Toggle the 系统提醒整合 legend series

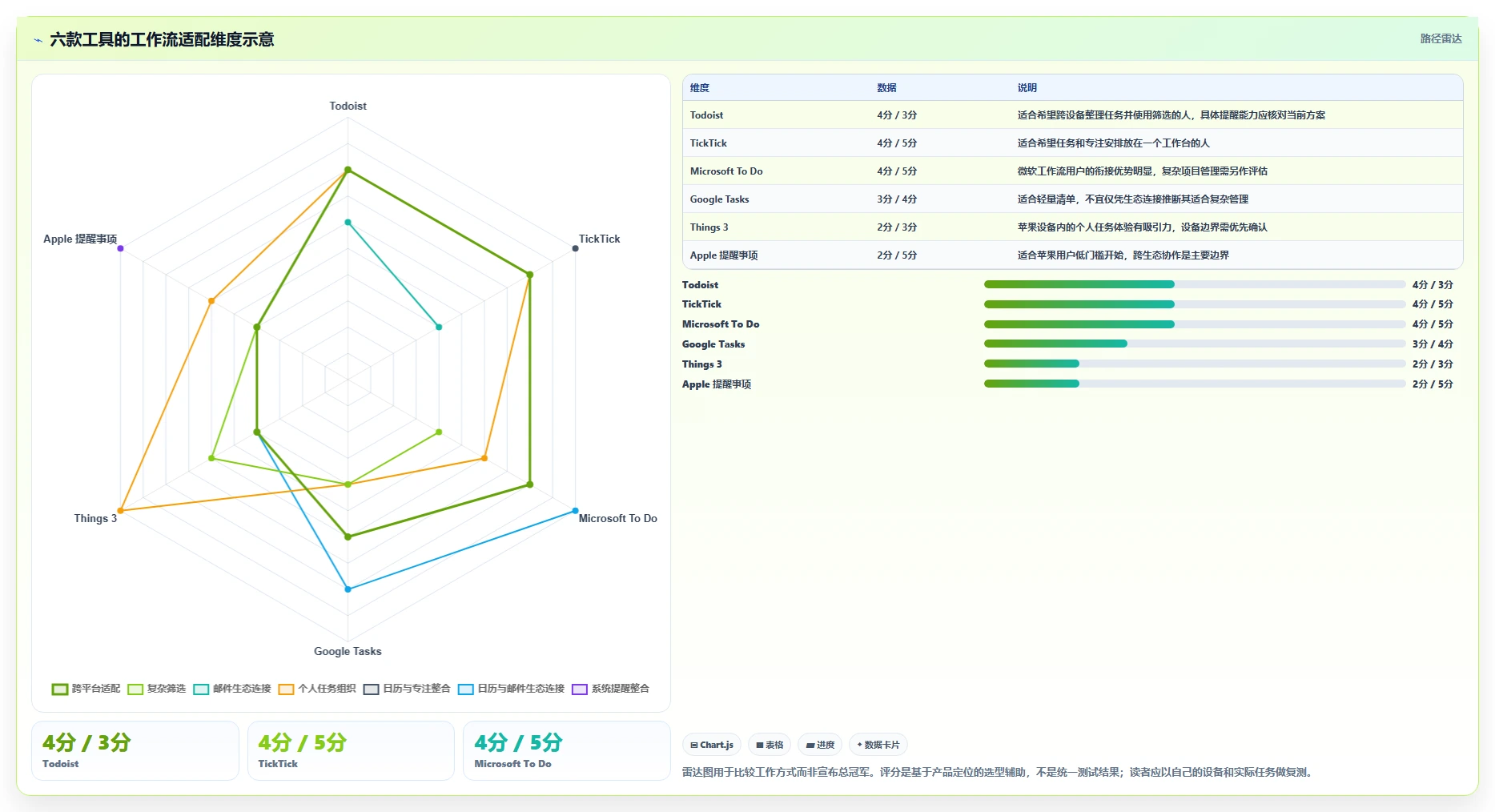pyautogui.click(x=611, y=689)
